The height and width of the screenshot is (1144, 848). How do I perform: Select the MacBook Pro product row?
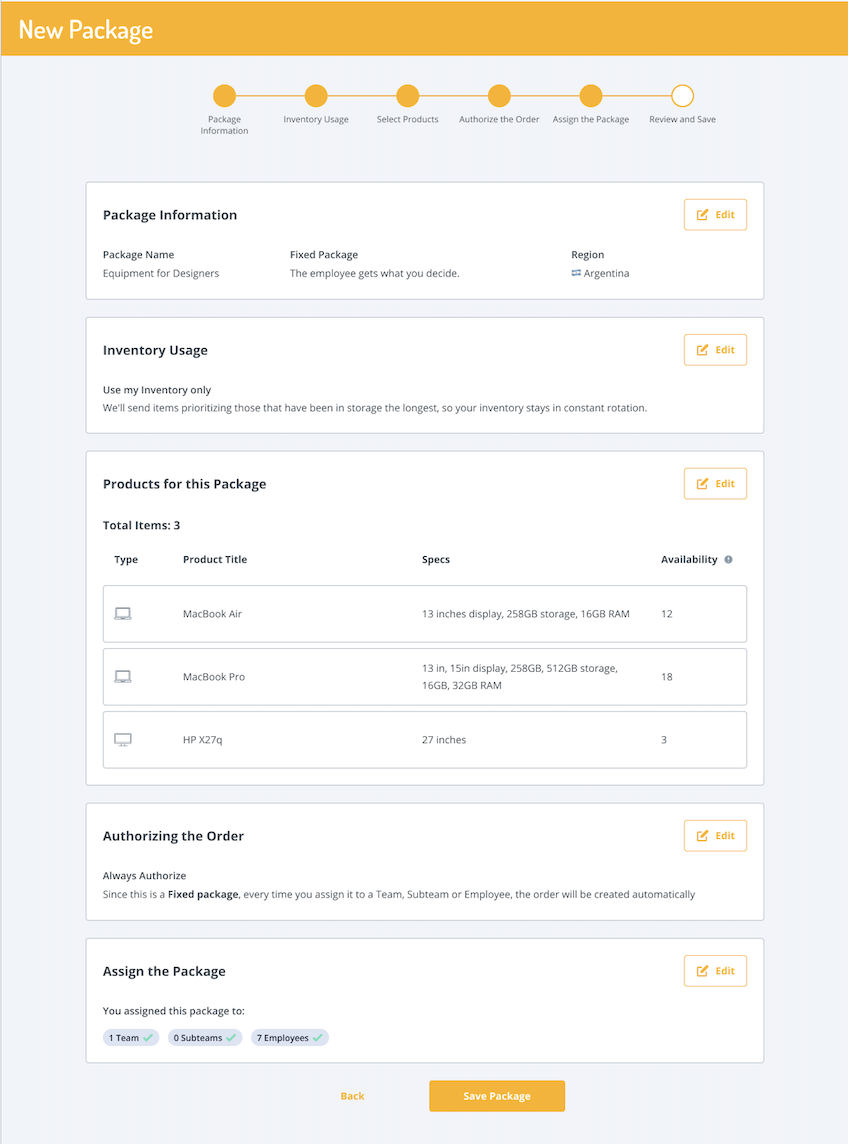click(x=424, y=676)
